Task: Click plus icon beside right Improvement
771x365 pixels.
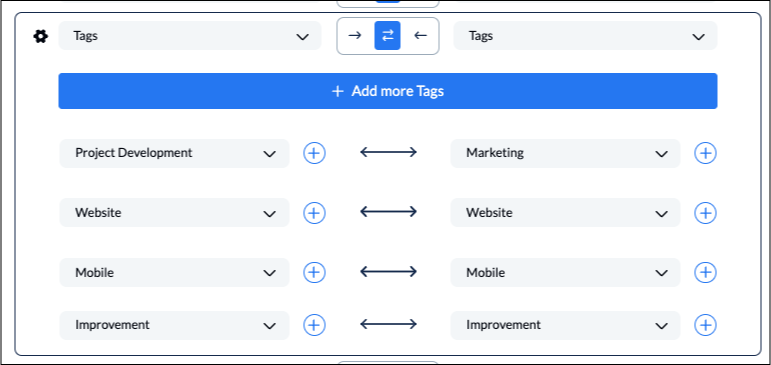Action: pyautogui.click(x=705, y=325)
